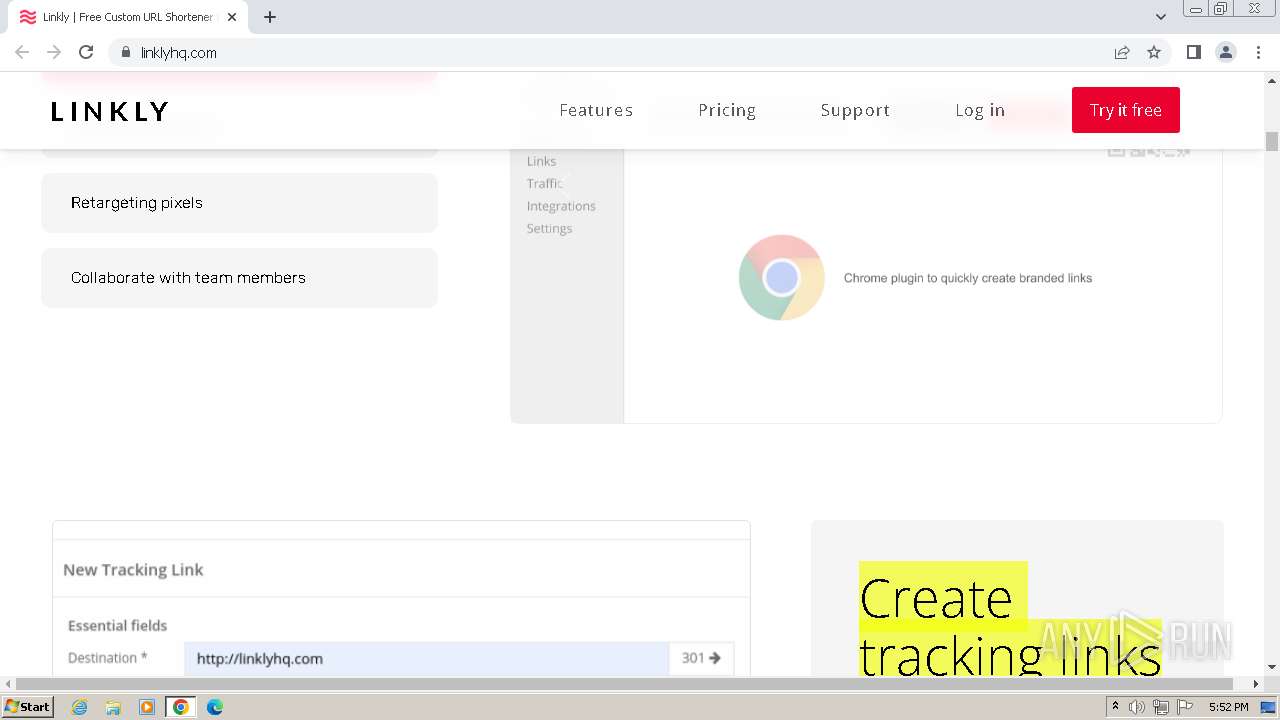Screen dimensions: 1280x720
Task: Click the Show desktop button
Action: (1269, 707)
